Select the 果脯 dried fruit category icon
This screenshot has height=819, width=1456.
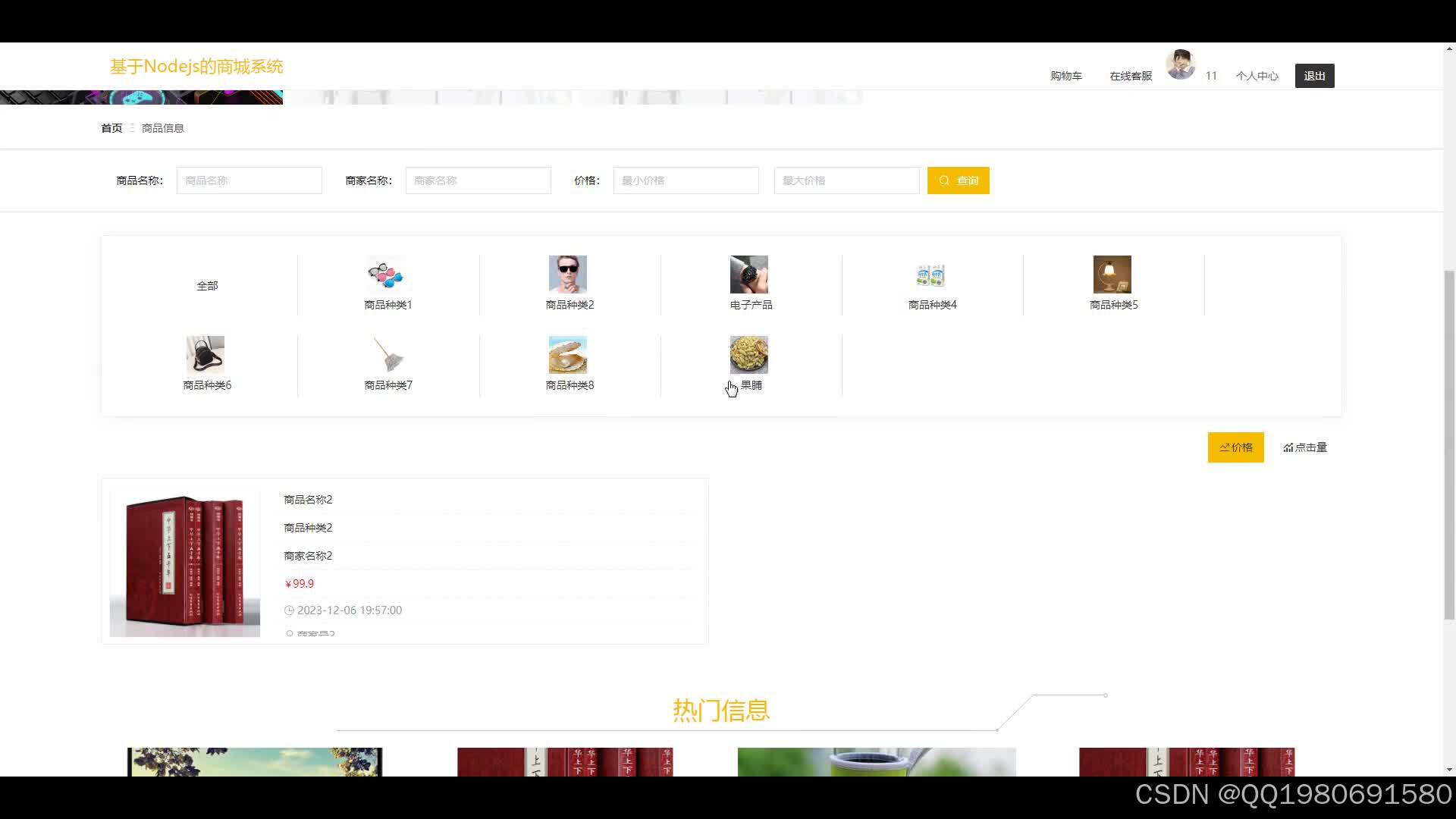click(x=749, y=354)
